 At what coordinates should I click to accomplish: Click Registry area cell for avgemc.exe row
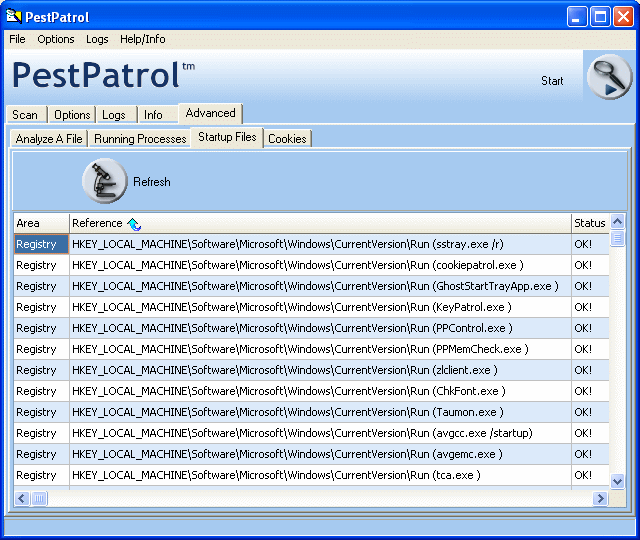pos(41,454)
